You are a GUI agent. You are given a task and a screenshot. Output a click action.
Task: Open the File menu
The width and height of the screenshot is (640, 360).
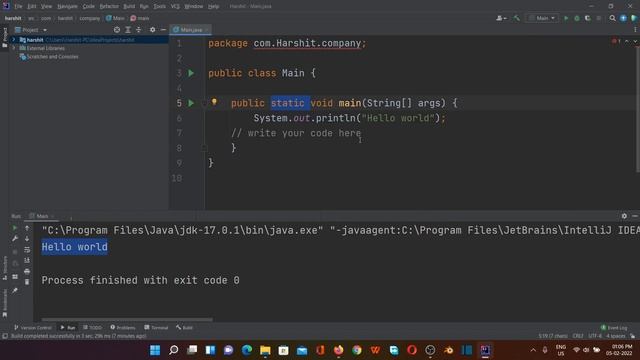click(18, 6)
